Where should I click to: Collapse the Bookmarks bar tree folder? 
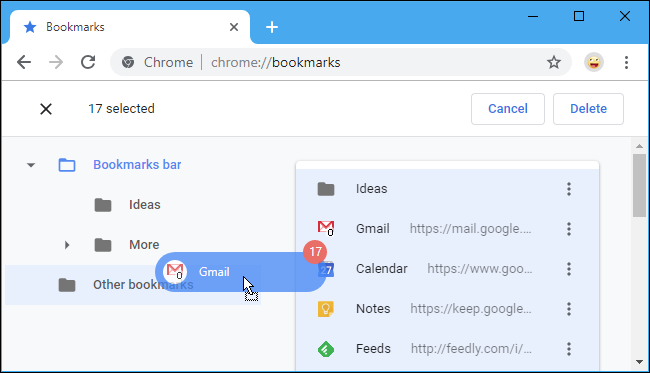(31, 165)
